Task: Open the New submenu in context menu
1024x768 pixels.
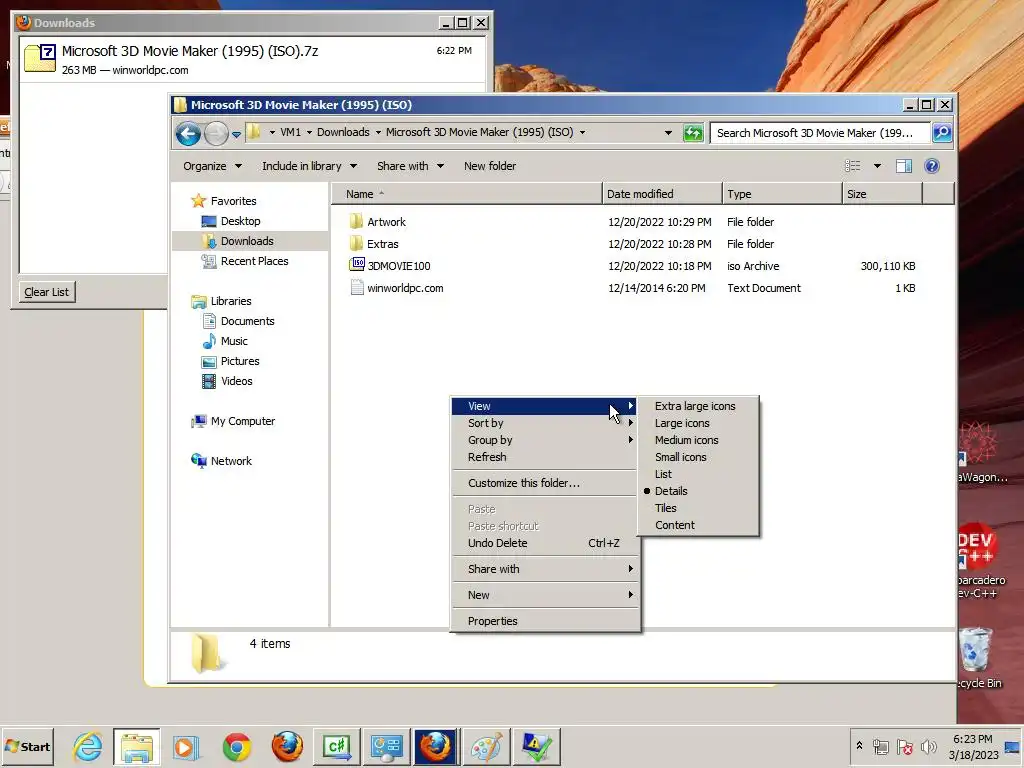Action: pyautogui.click(x=545, y=595)
